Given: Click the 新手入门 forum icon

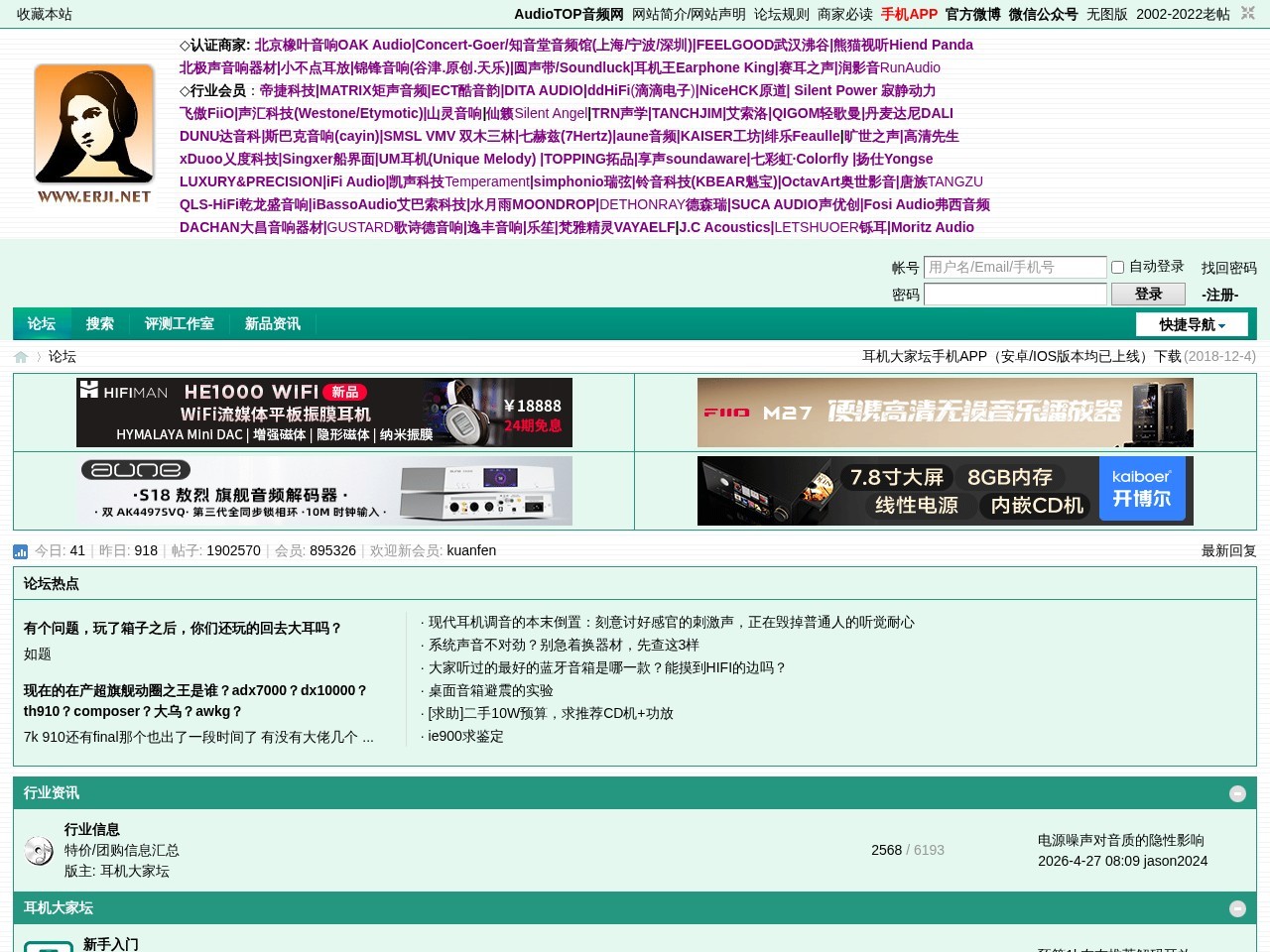Looking at the screenshot, I should (49, 946).
